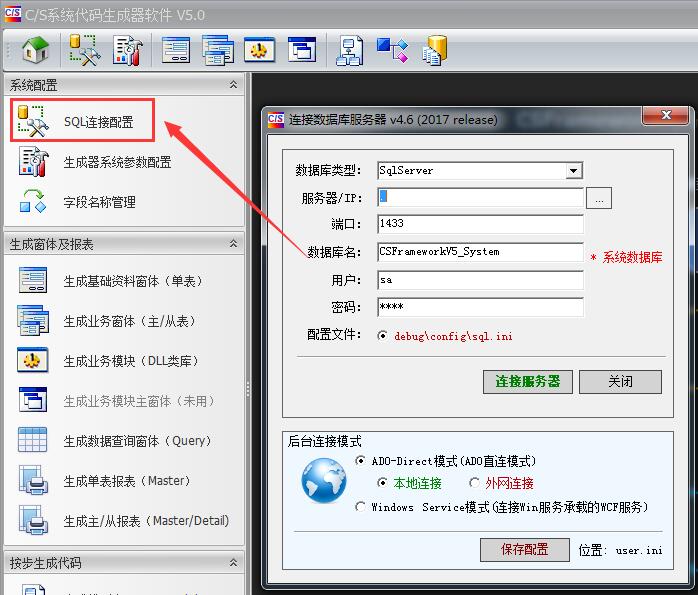The image size is (698, 595).
Task: Select Windows Service模式 radio button
Action: coord(361,507)
